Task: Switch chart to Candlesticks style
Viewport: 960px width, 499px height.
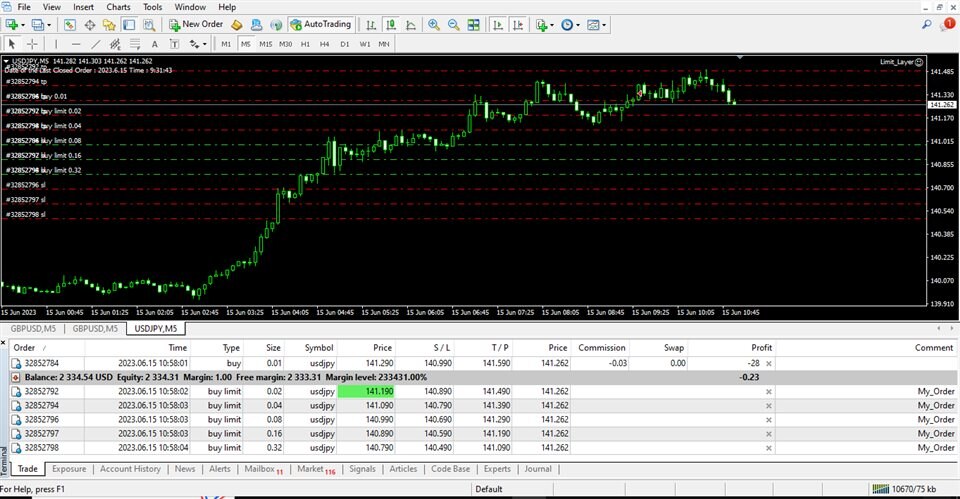Action: point(391,25)
